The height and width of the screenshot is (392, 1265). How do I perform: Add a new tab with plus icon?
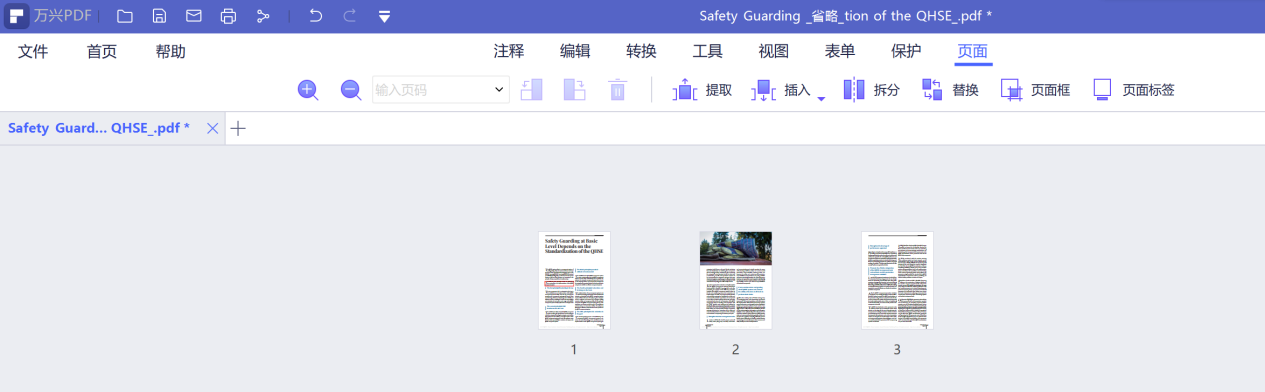point(238,128)
